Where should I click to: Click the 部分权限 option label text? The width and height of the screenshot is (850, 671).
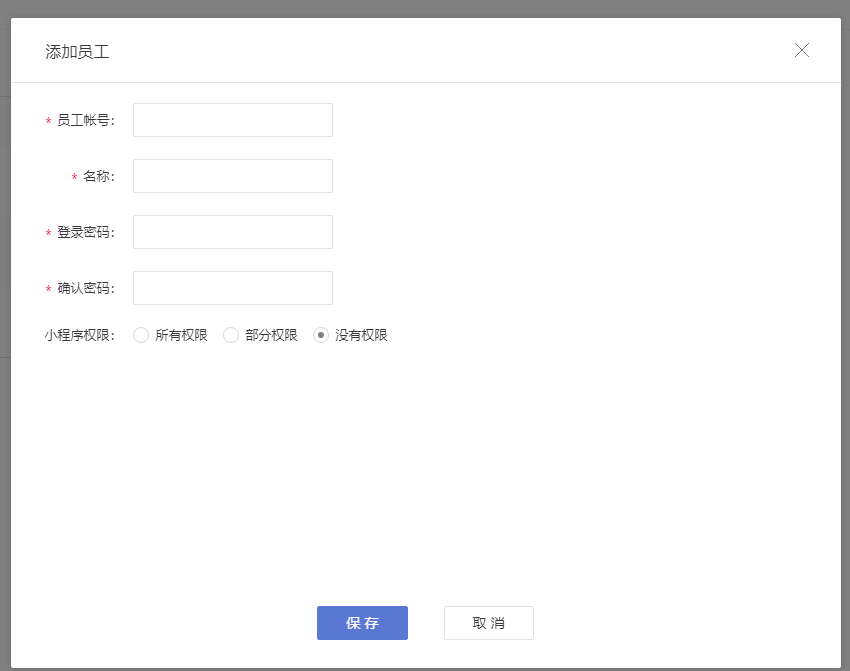tap(272, 336)
